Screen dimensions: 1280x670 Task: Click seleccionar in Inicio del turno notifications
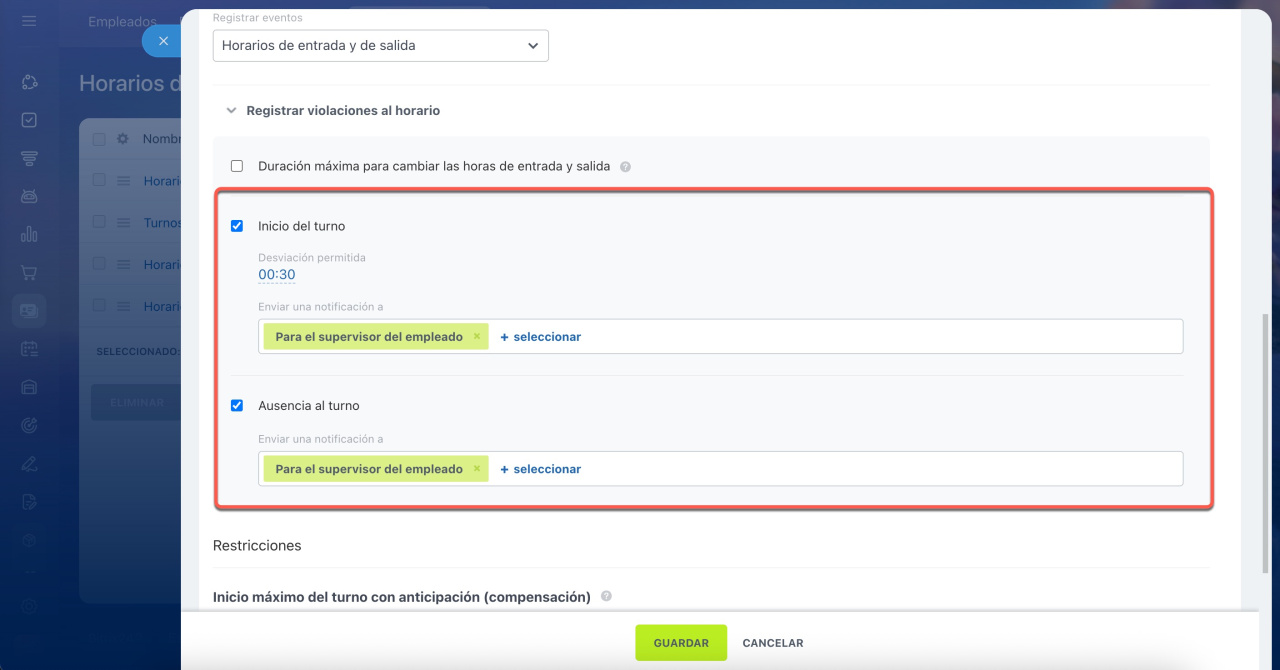[541, 337]
